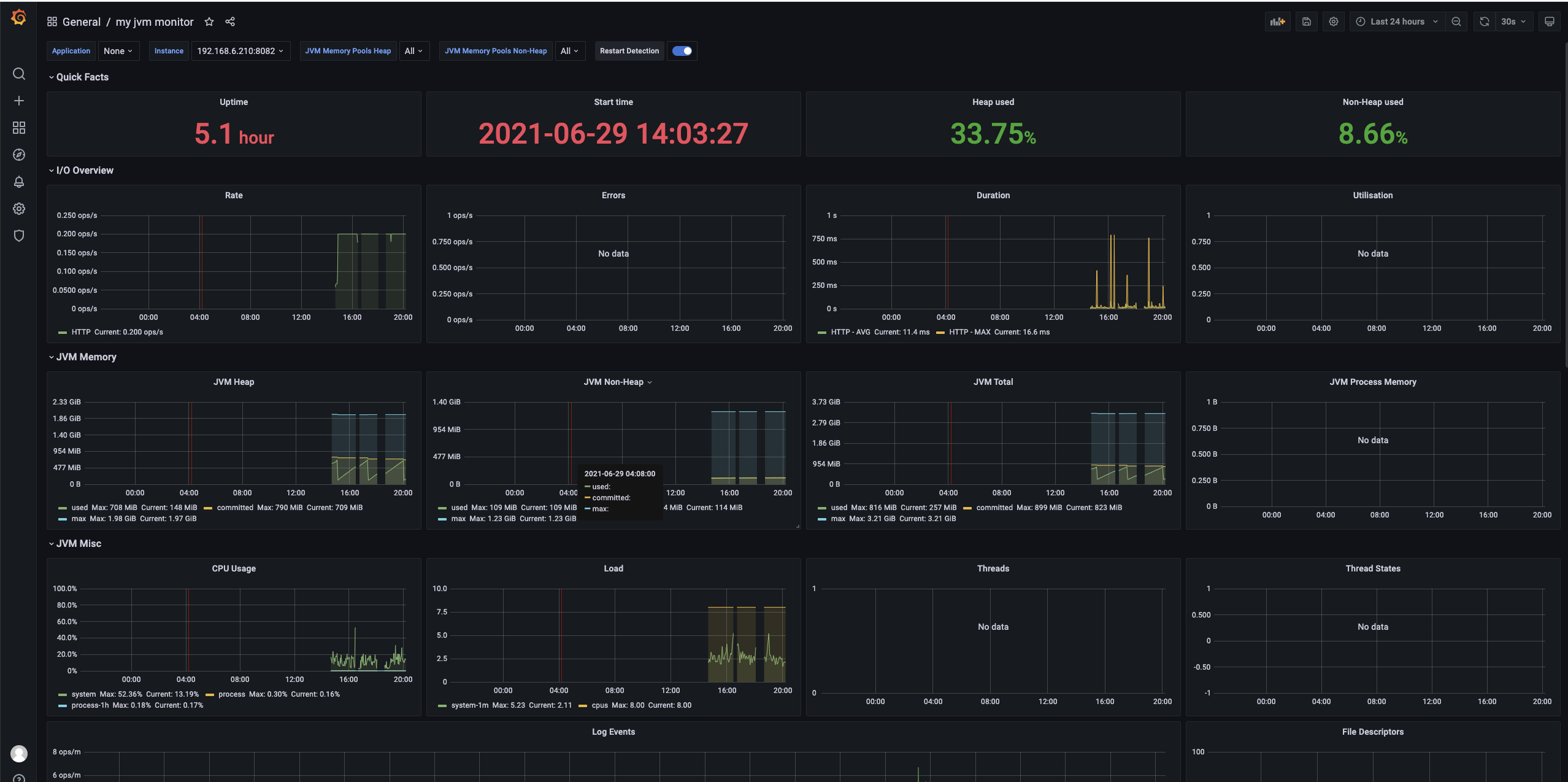Click the system series color swatch in CPU Usage
The image size is (1568, 782).
[x=63, y=694]
